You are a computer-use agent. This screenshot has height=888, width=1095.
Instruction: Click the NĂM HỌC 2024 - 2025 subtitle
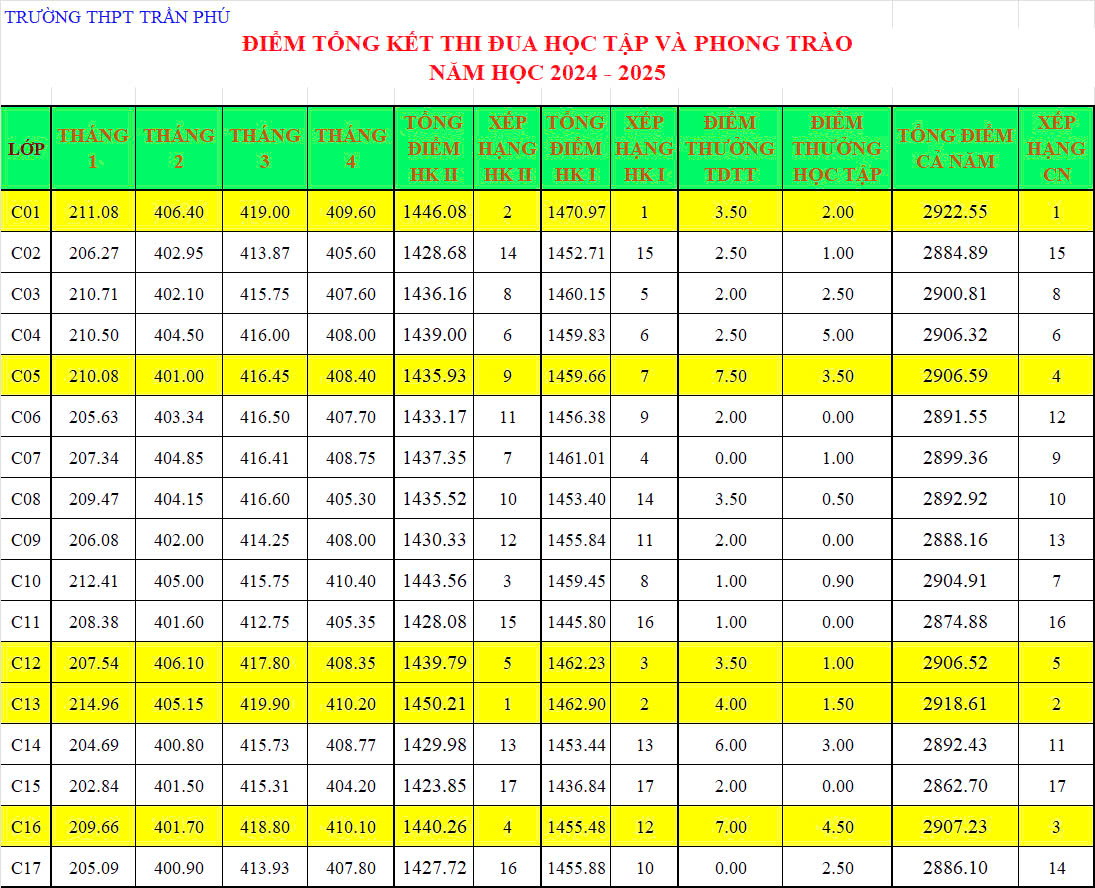coord(547,73)
